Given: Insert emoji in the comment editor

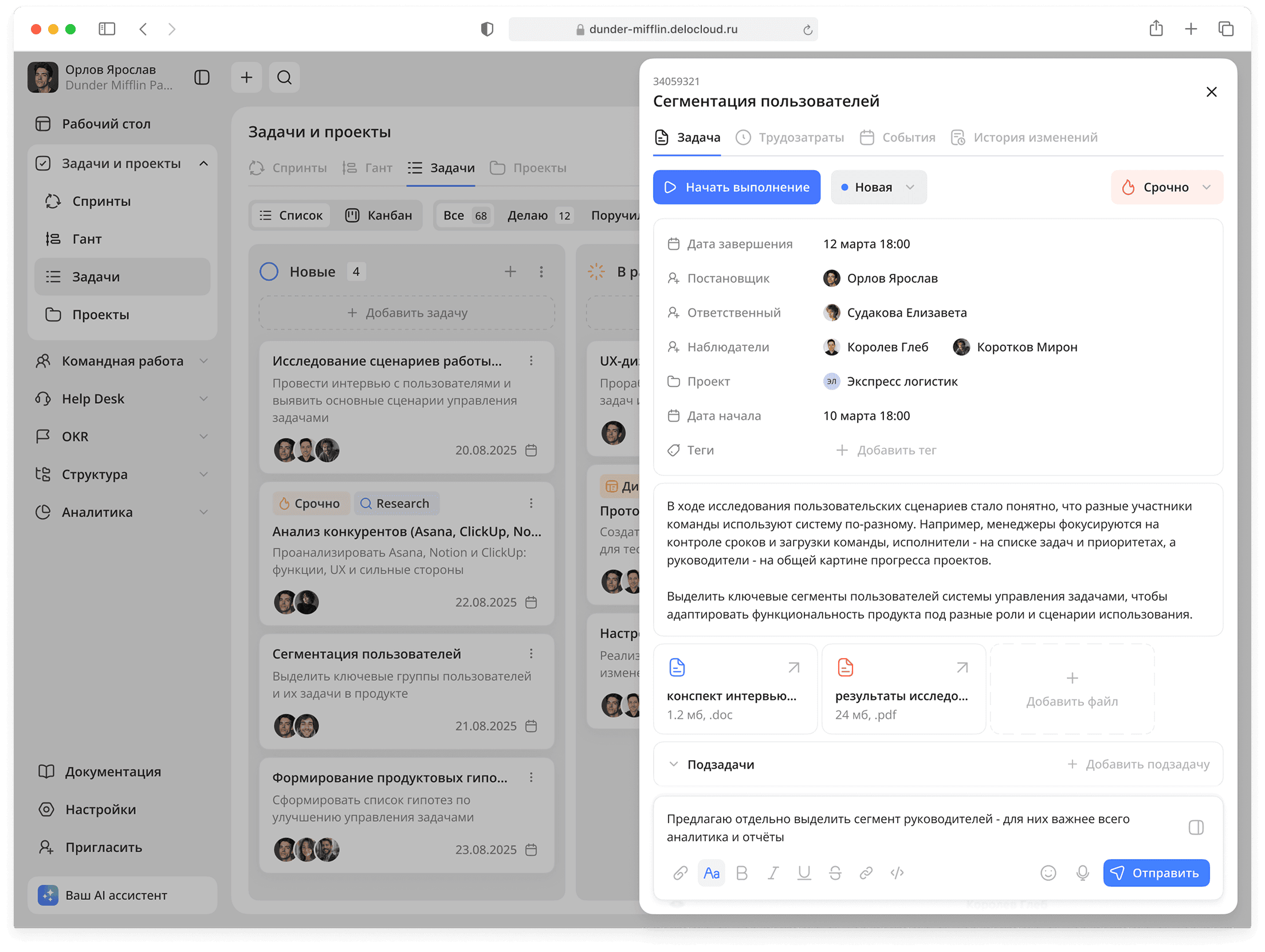Looking at the screenshot, I should tap(1048, 873).
